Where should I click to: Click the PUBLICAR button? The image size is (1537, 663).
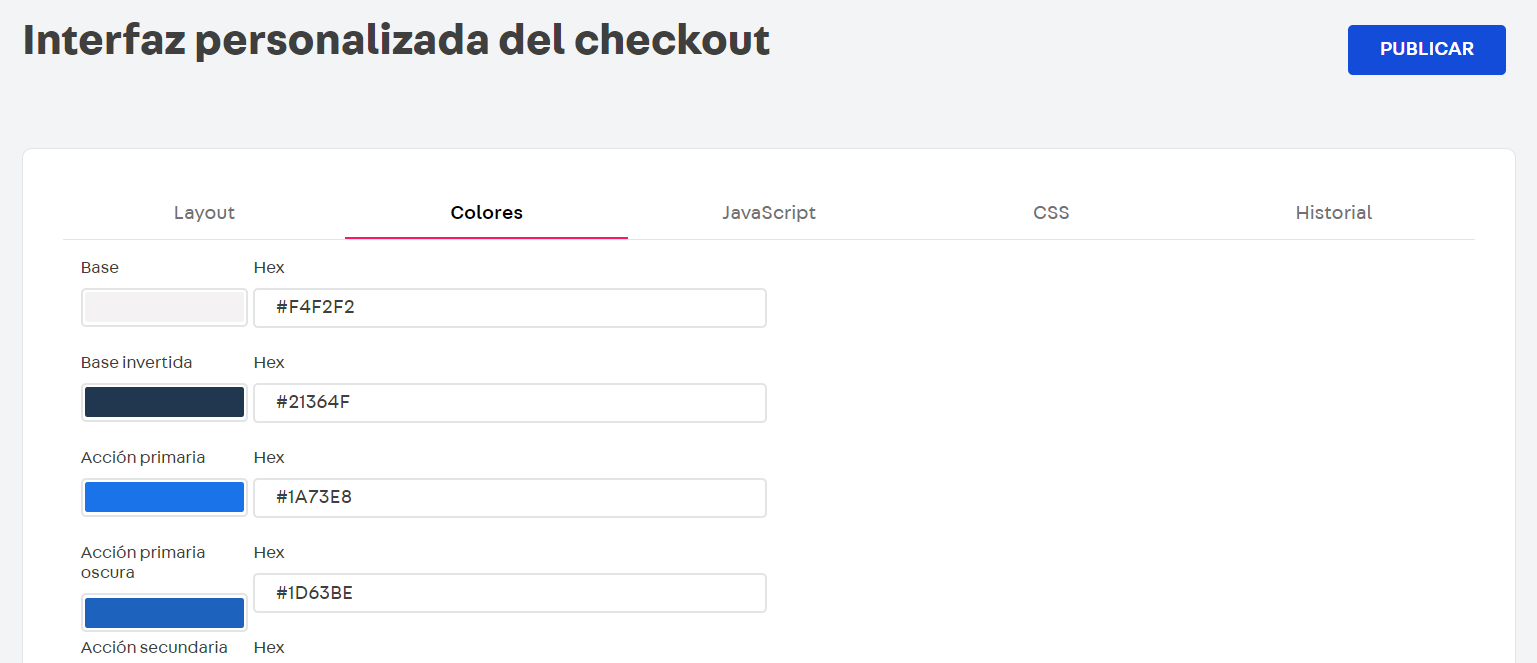click(1426, 49)
